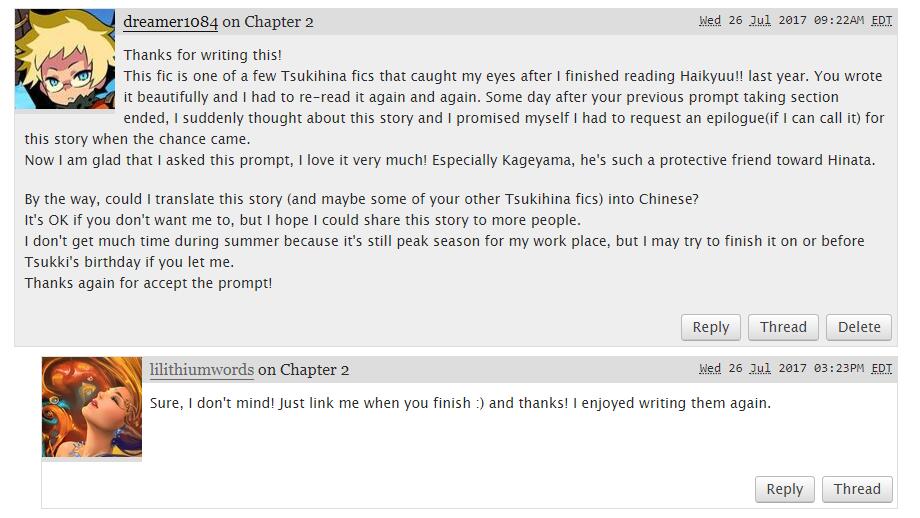Click the 'EDT' timezone on dreamer1084's comment
This screenshot has width=920, height=518.
coord(881,21)
